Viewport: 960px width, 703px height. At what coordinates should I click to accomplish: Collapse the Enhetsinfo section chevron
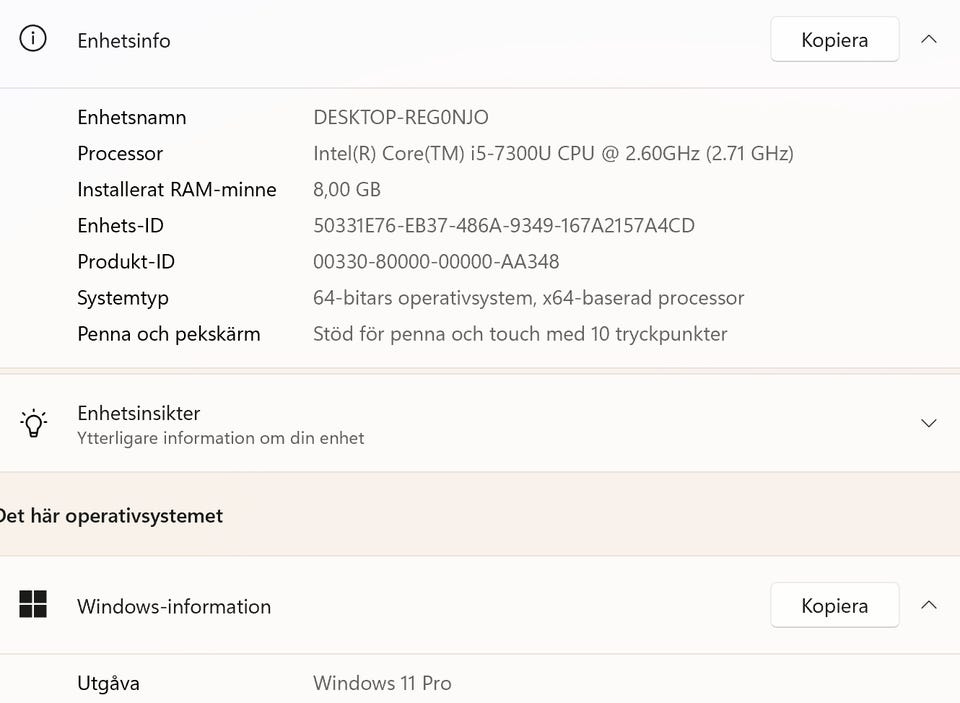coord(928,40)
